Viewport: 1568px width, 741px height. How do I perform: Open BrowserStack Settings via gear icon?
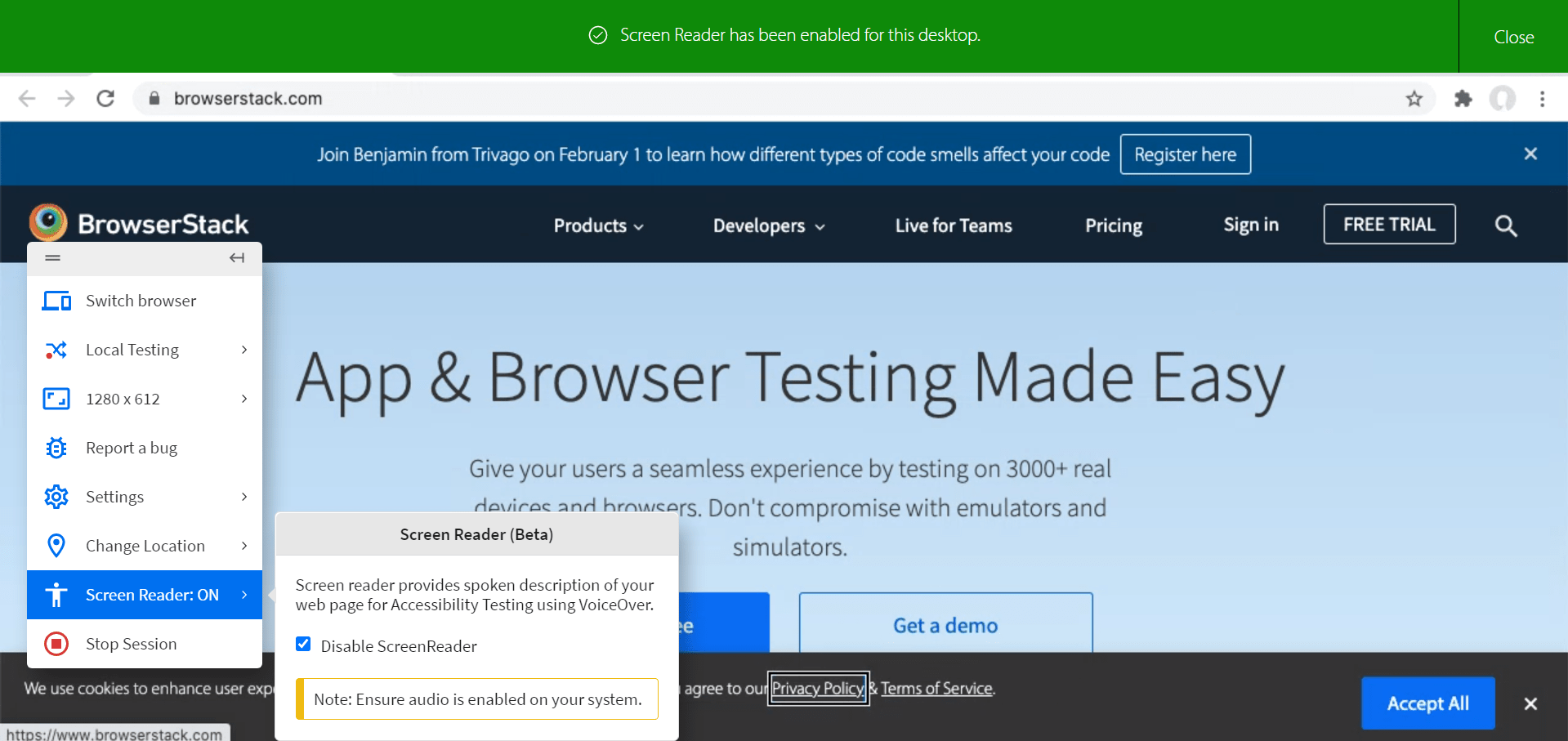coord(56,497)
